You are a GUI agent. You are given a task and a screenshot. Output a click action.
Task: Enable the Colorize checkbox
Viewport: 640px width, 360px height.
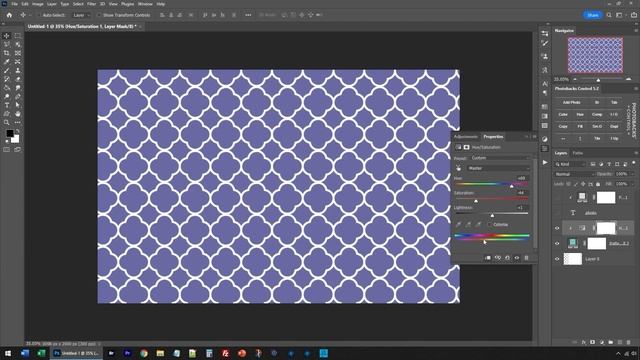(x=490, y=224)
